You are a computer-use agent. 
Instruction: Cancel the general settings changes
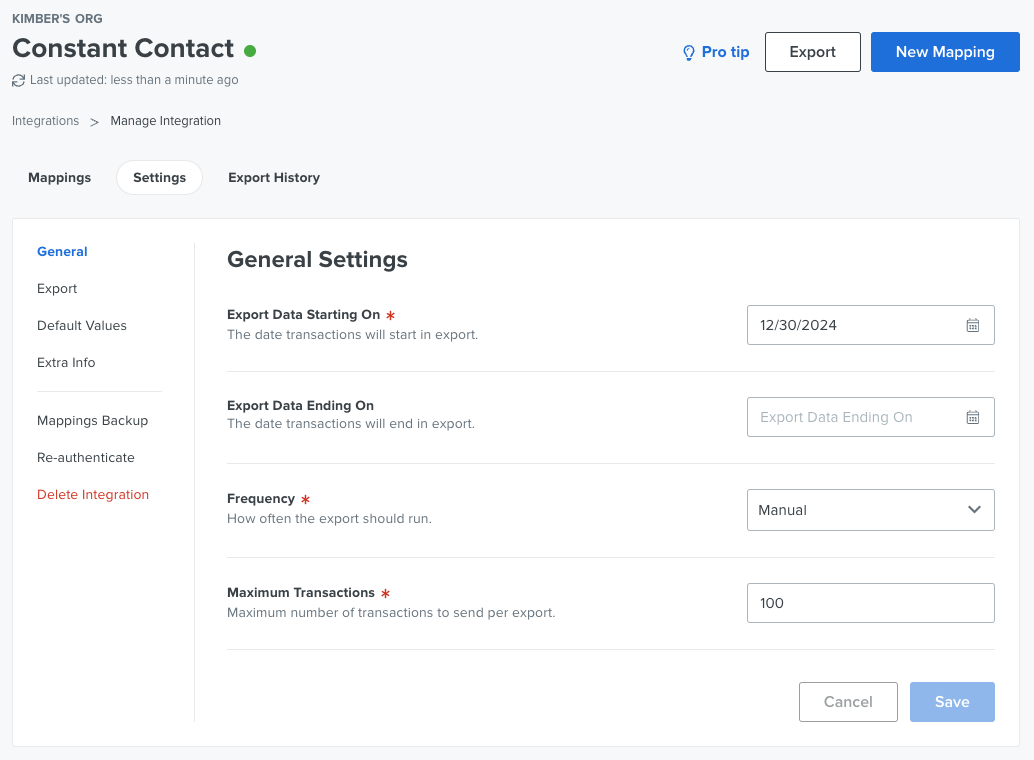click(x=848, y=702)
